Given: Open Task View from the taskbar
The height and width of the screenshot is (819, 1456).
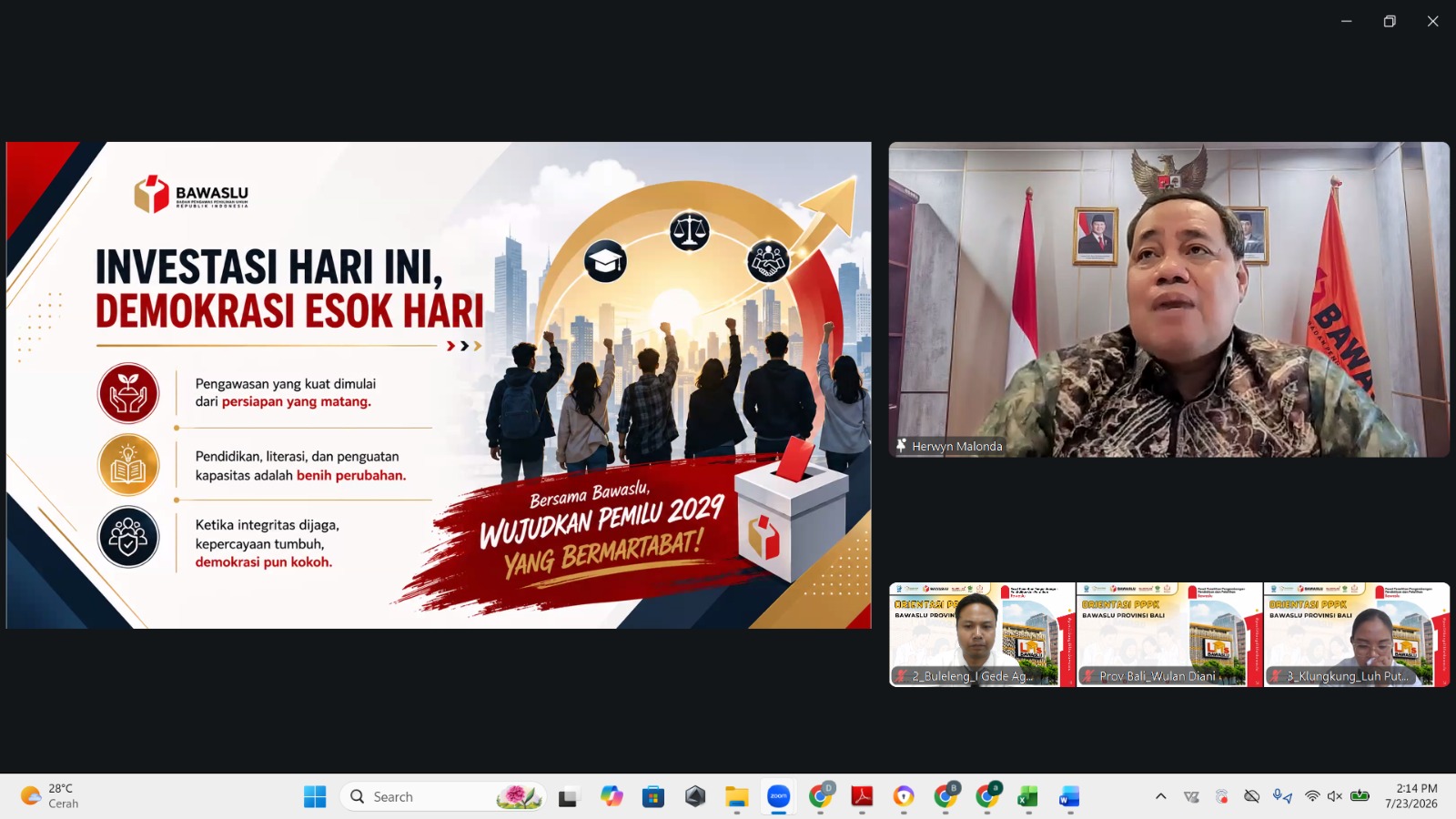Looking at the screenshot, I should (x=569, y=797).
